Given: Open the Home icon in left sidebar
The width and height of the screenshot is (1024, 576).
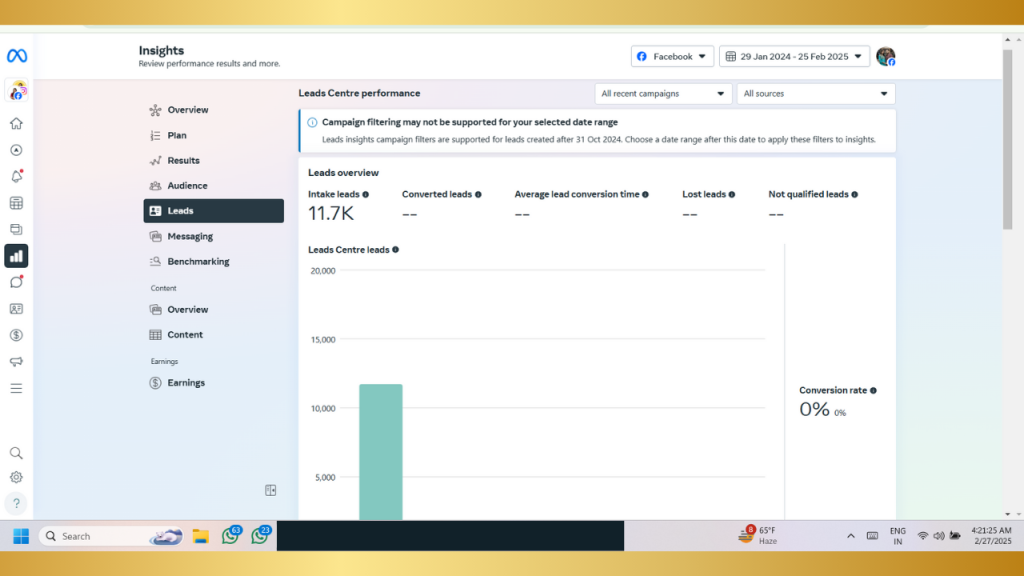Looking at the screenshot, I should pyautogui.click(x=16, y=124).
